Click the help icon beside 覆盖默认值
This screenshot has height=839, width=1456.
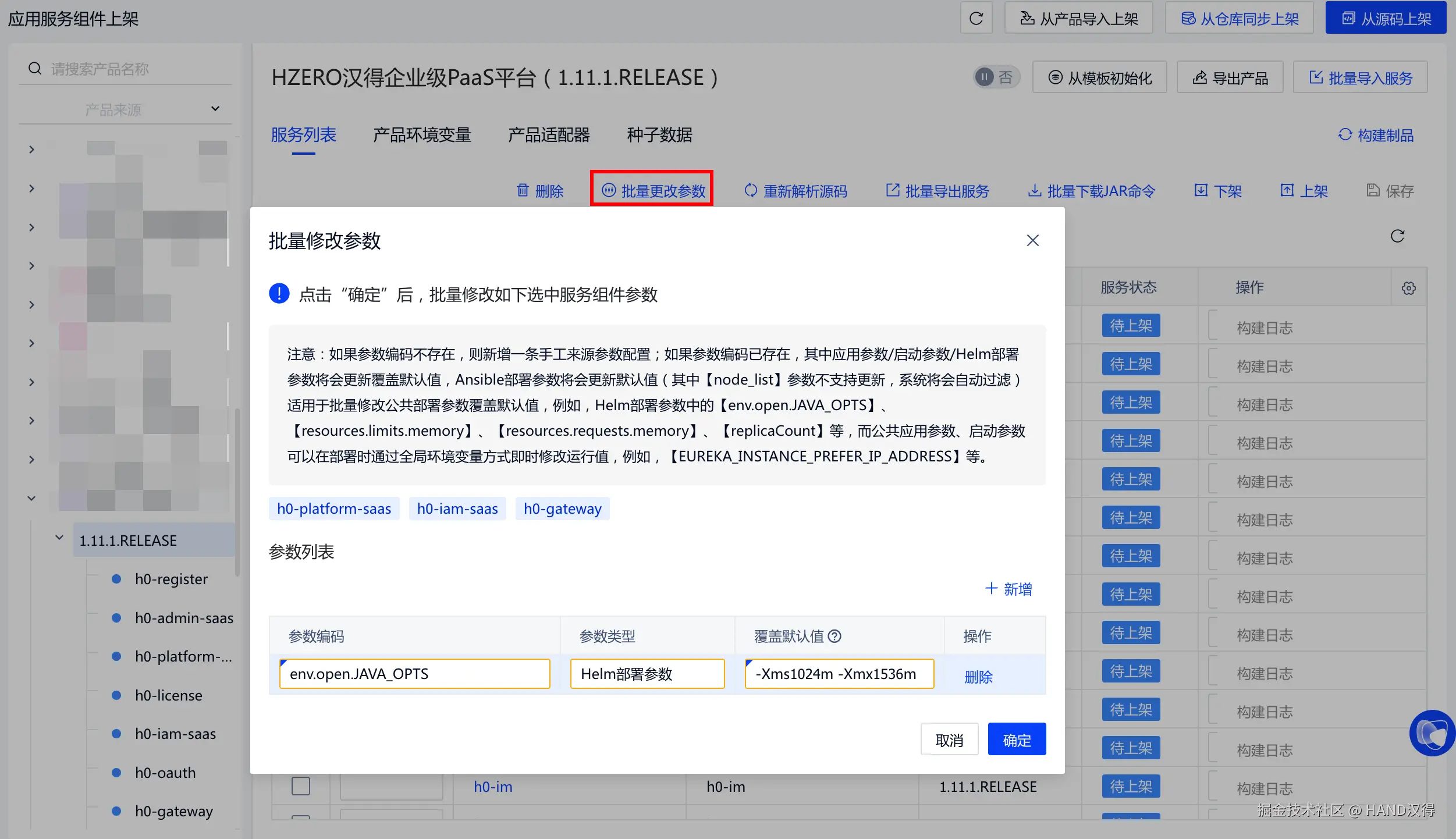pyautogui.click(x=834, y=636)
